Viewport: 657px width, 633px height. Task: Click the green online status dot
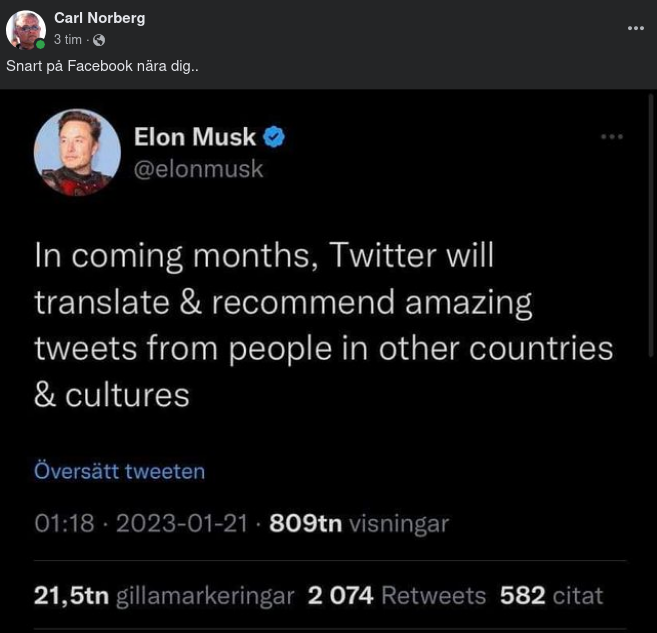(x=41, y=45)
